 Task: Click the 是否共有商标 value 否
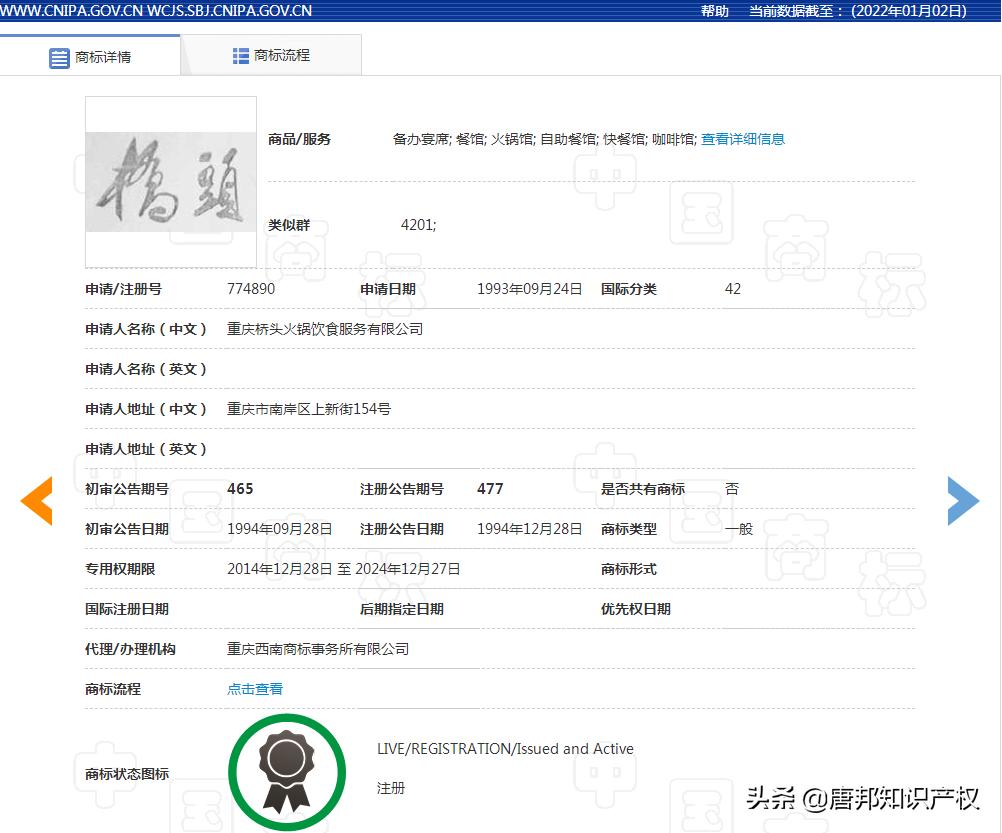pos(731,489)
